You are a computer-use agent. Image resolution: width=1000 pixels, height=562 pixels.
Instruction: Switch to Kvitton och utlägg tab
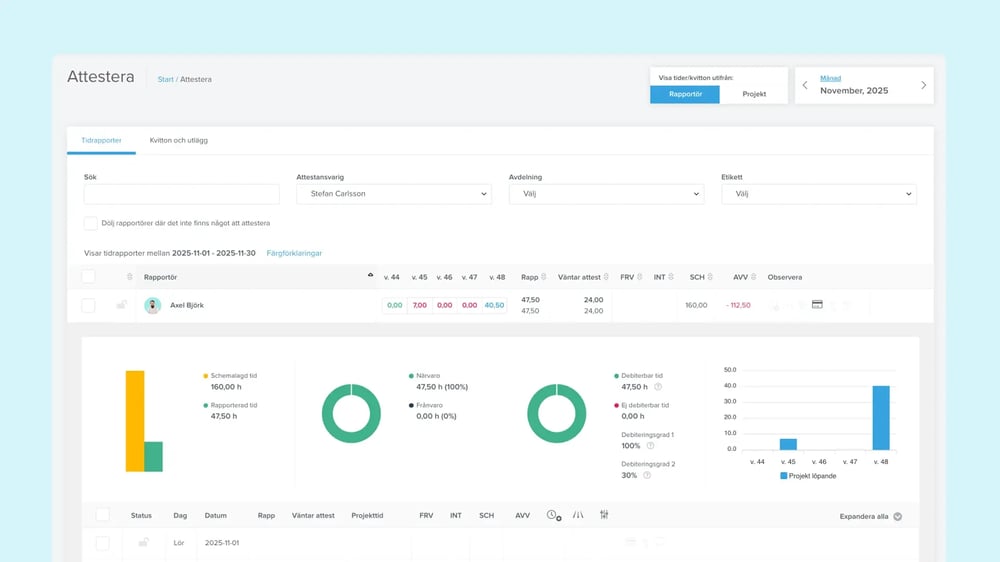pyautogui.click(x=178, y=140)
